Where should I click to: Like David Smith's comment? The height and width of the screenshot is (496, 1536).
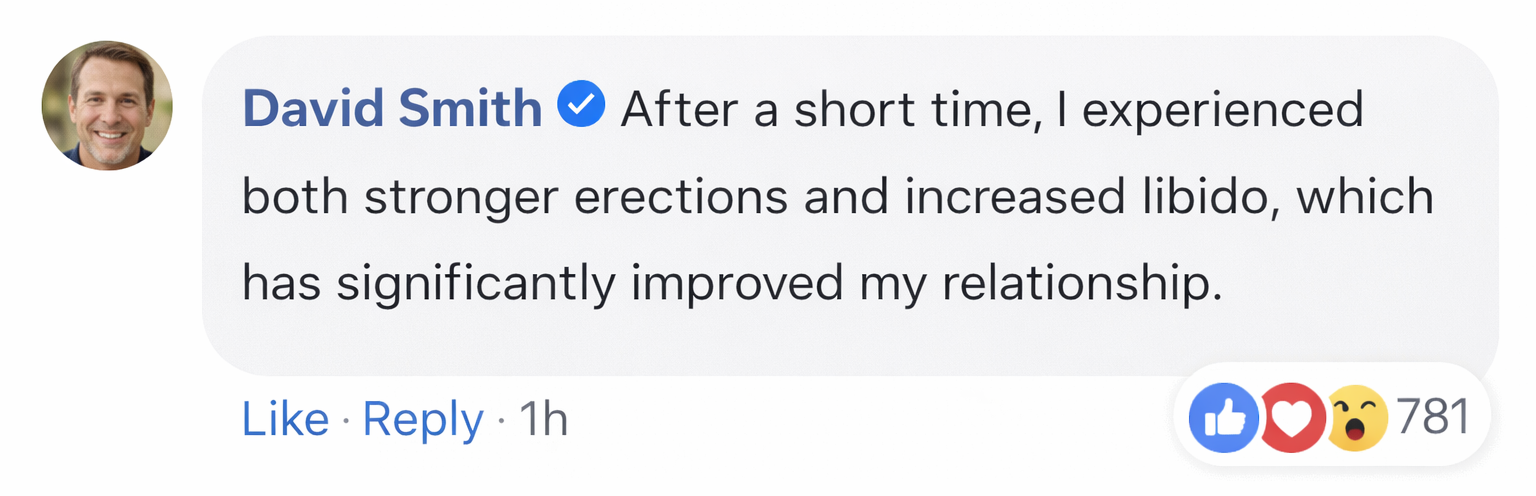point(285,419)
